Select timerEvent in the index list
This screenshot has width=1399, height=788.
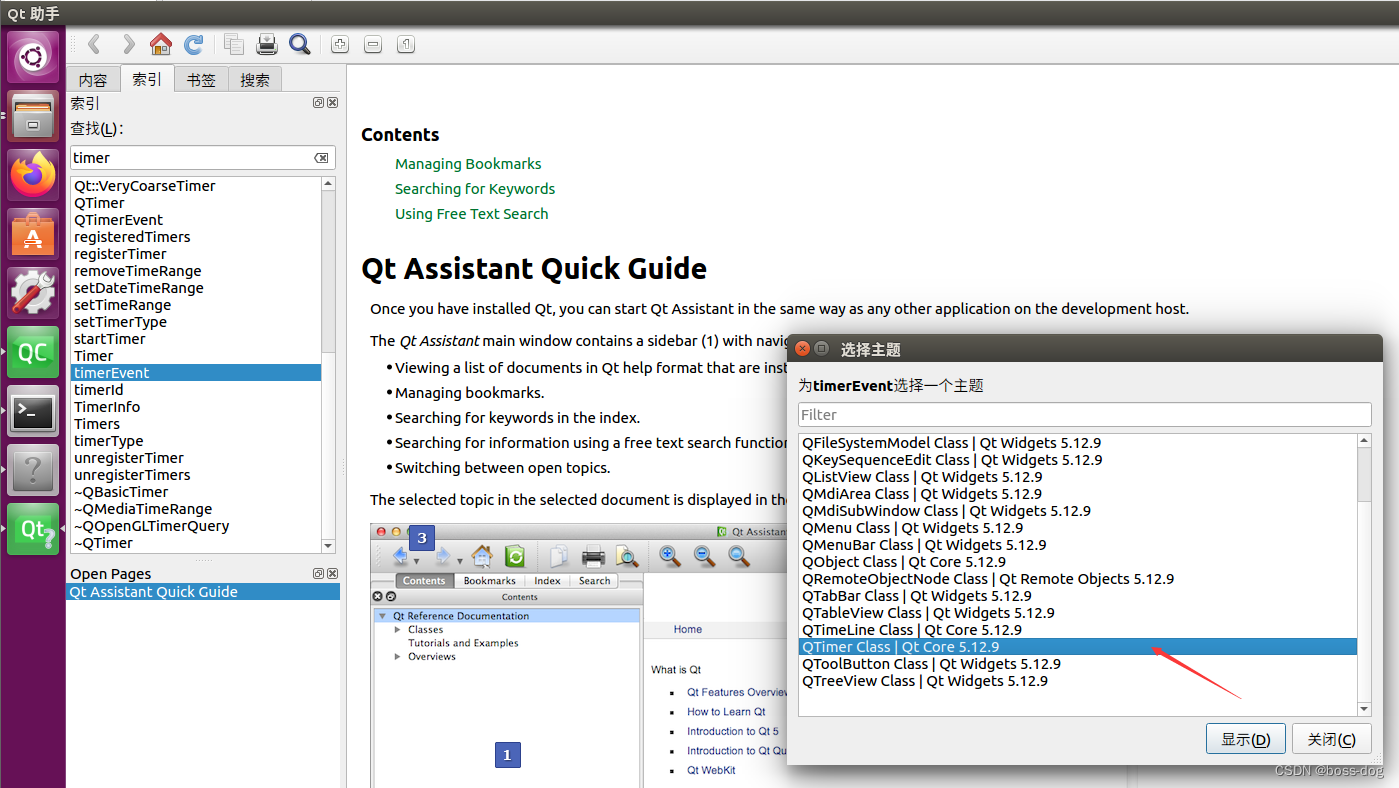tap(196, 373)
